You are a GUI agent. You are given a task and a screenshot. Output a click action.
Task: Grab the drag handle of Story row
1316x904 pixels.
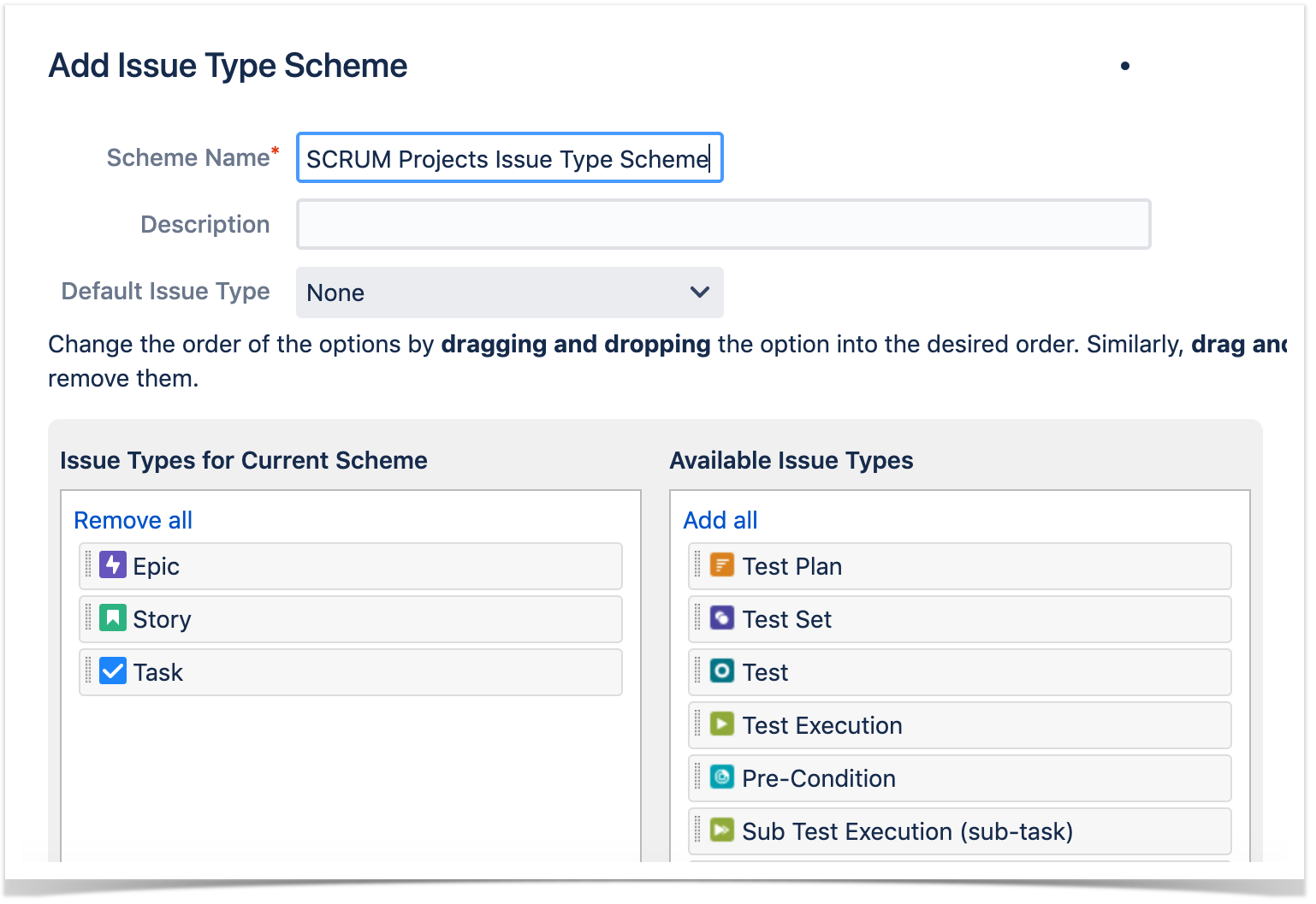click(x=88, y=618)
